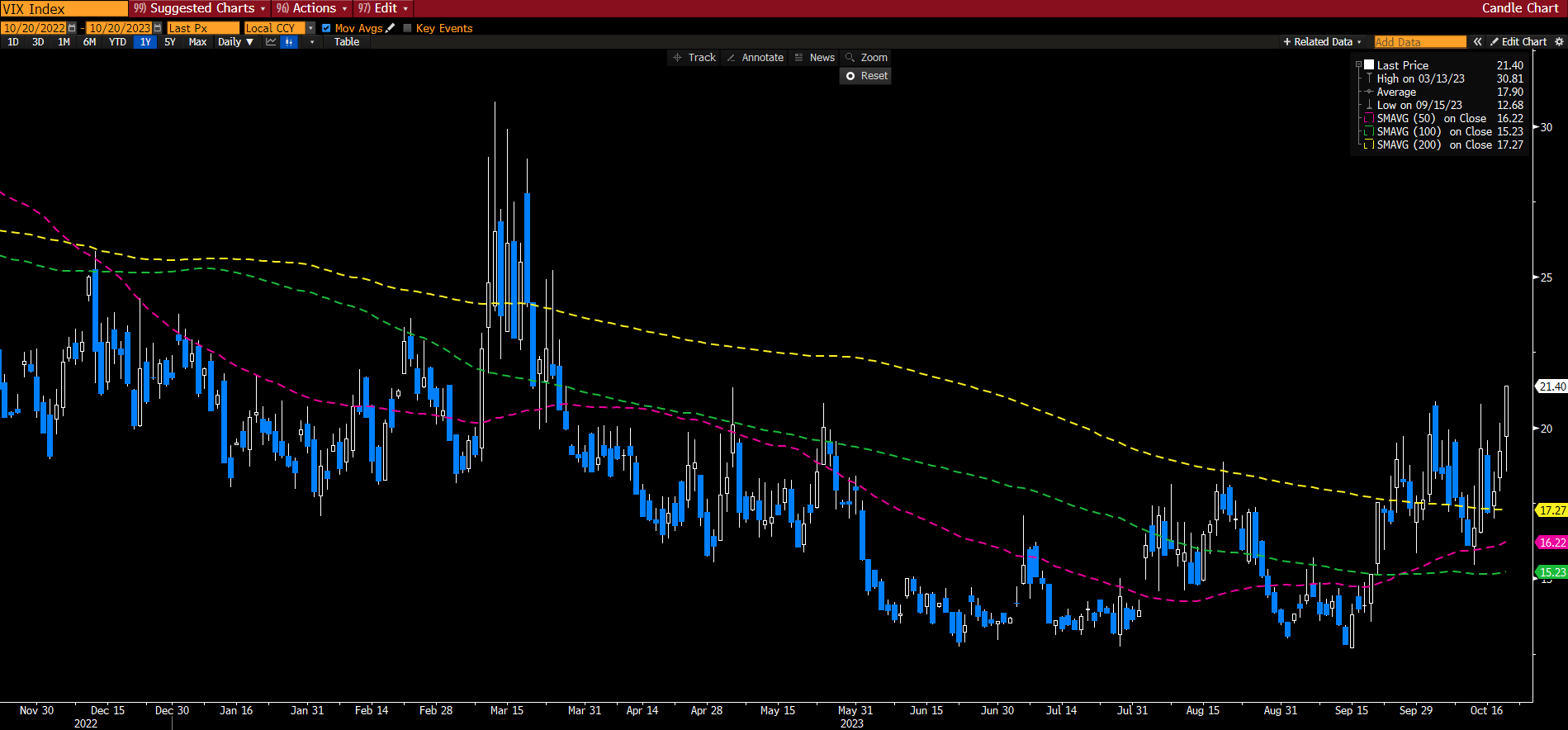Viewport: 1568px width, 730px height.
Task: Click the SMAVG (200) yellow swatch
Action: click(x=1369, y=145)
